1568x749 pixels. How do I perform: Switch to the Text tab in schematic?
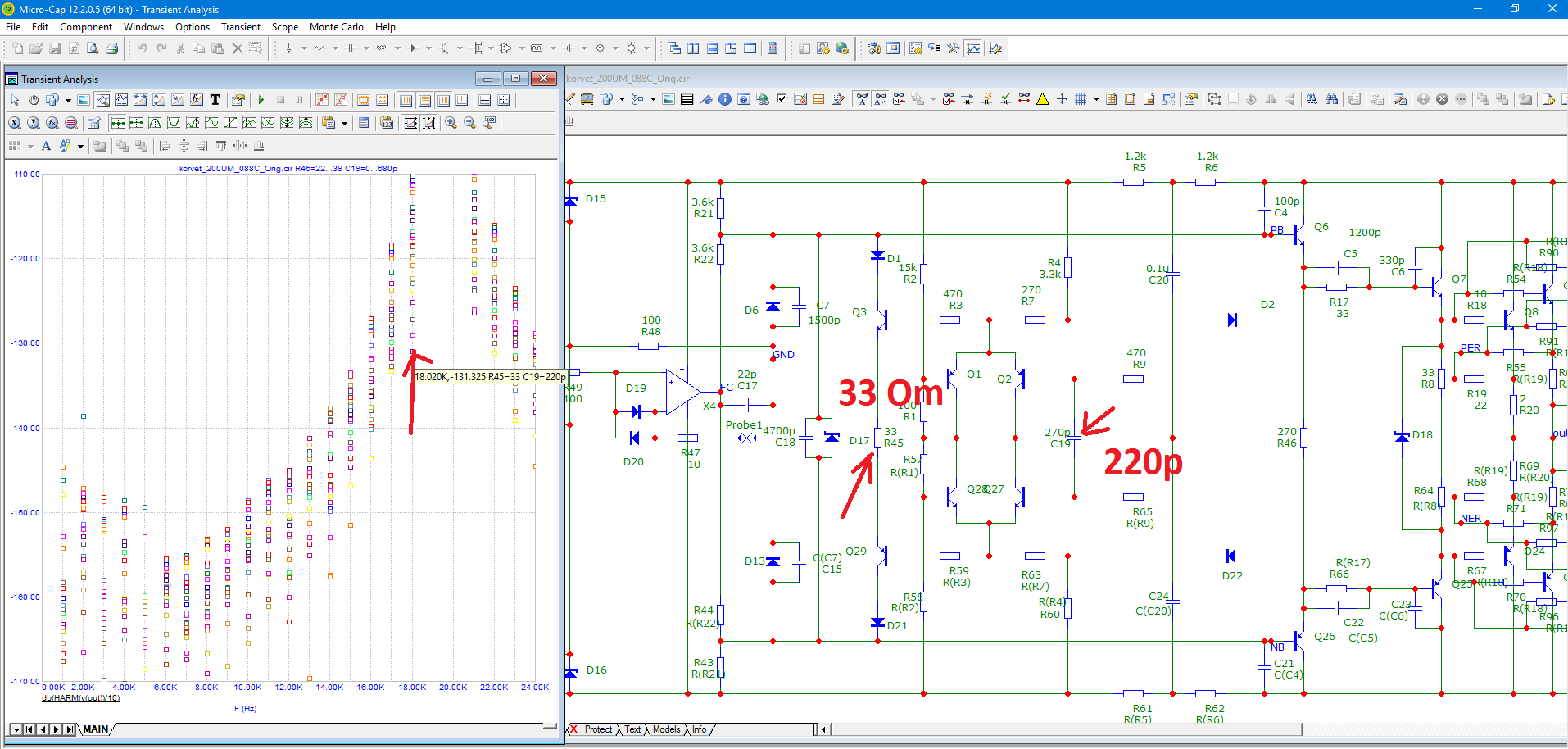click(x=632, y=729)
